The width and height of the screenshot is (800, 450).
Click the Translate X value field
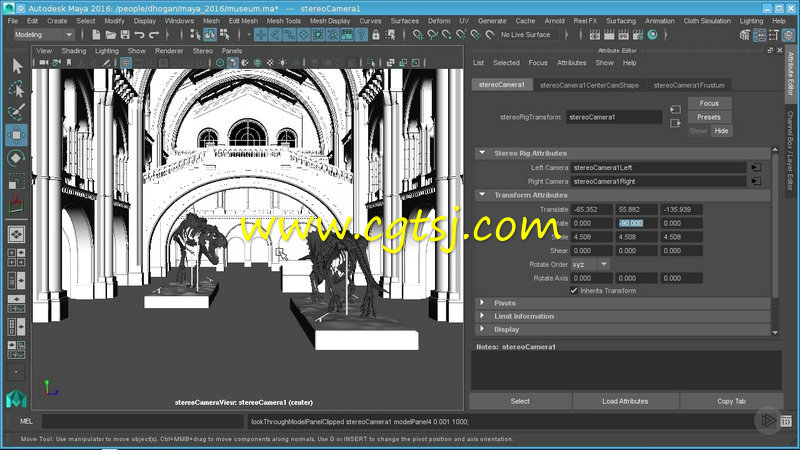tap(591, 209)
